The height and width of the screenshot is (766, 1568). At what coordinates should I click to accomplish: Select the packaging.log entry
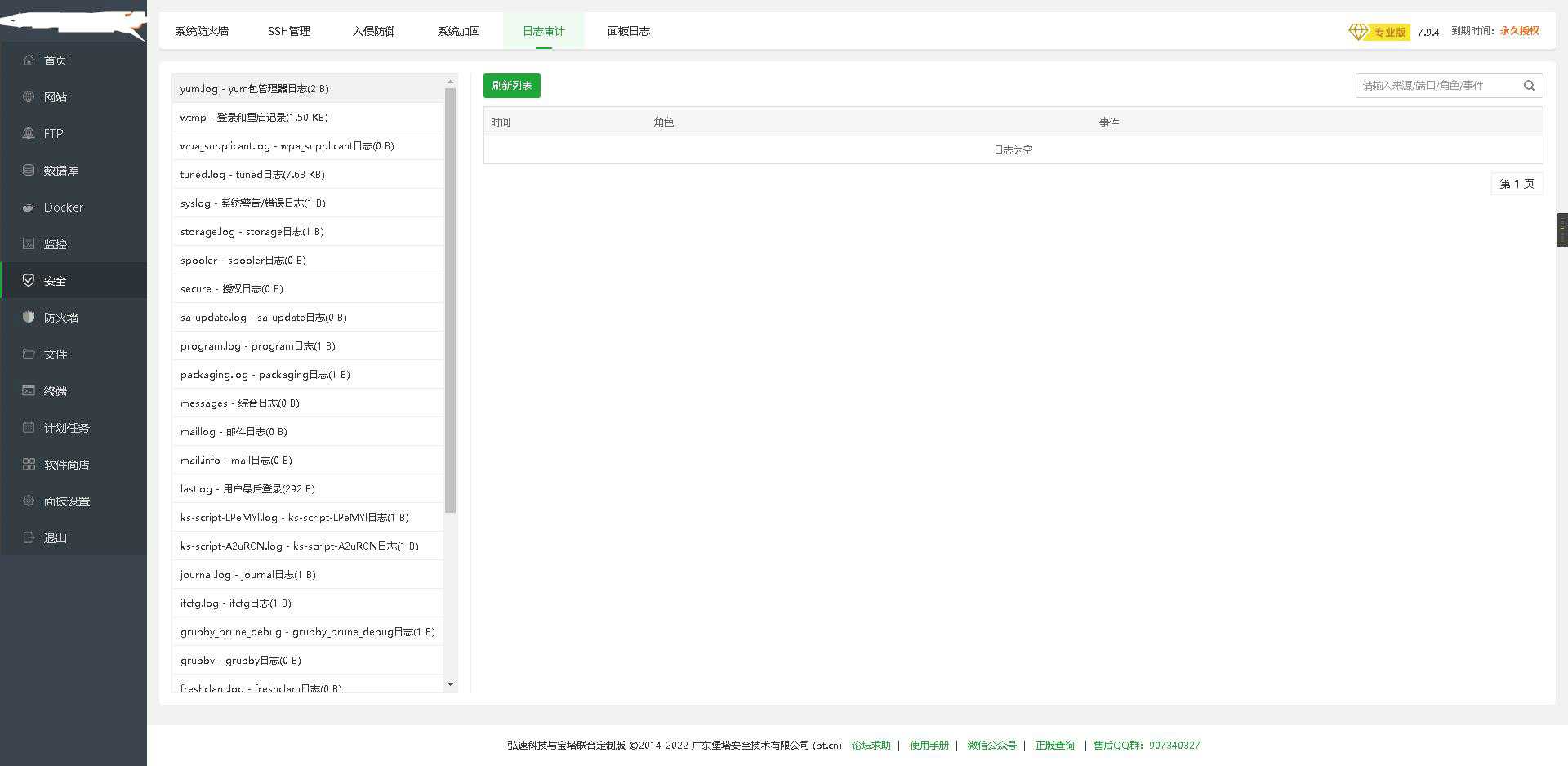click(308, 374)
